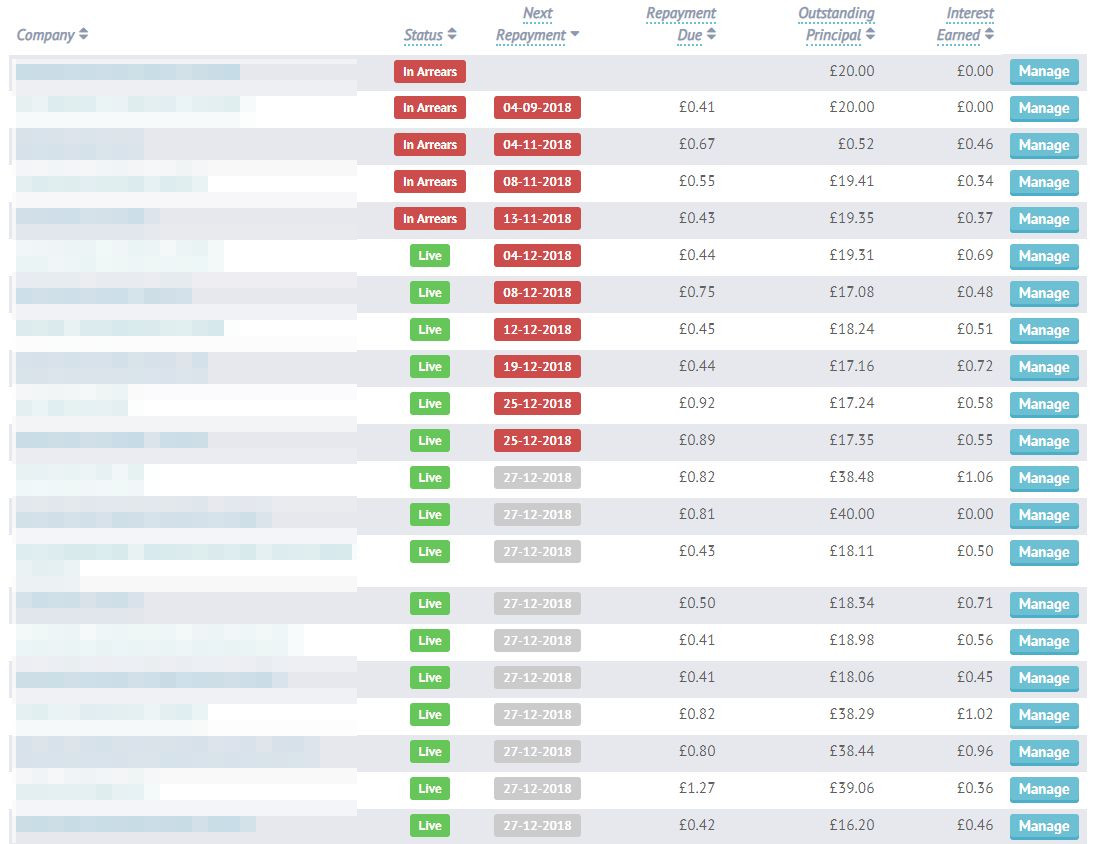Manage the loan due 08-11-2018
Image resolution: width=1094 pixels, height=844 pixels.
(1044, 182)
